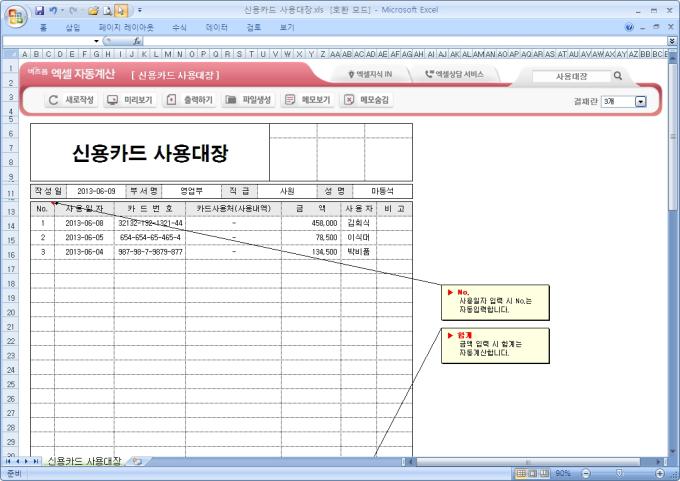Select the user cell 박비품
The height and width of the screenshot is (481, 680).
click(x=359, y=252)
